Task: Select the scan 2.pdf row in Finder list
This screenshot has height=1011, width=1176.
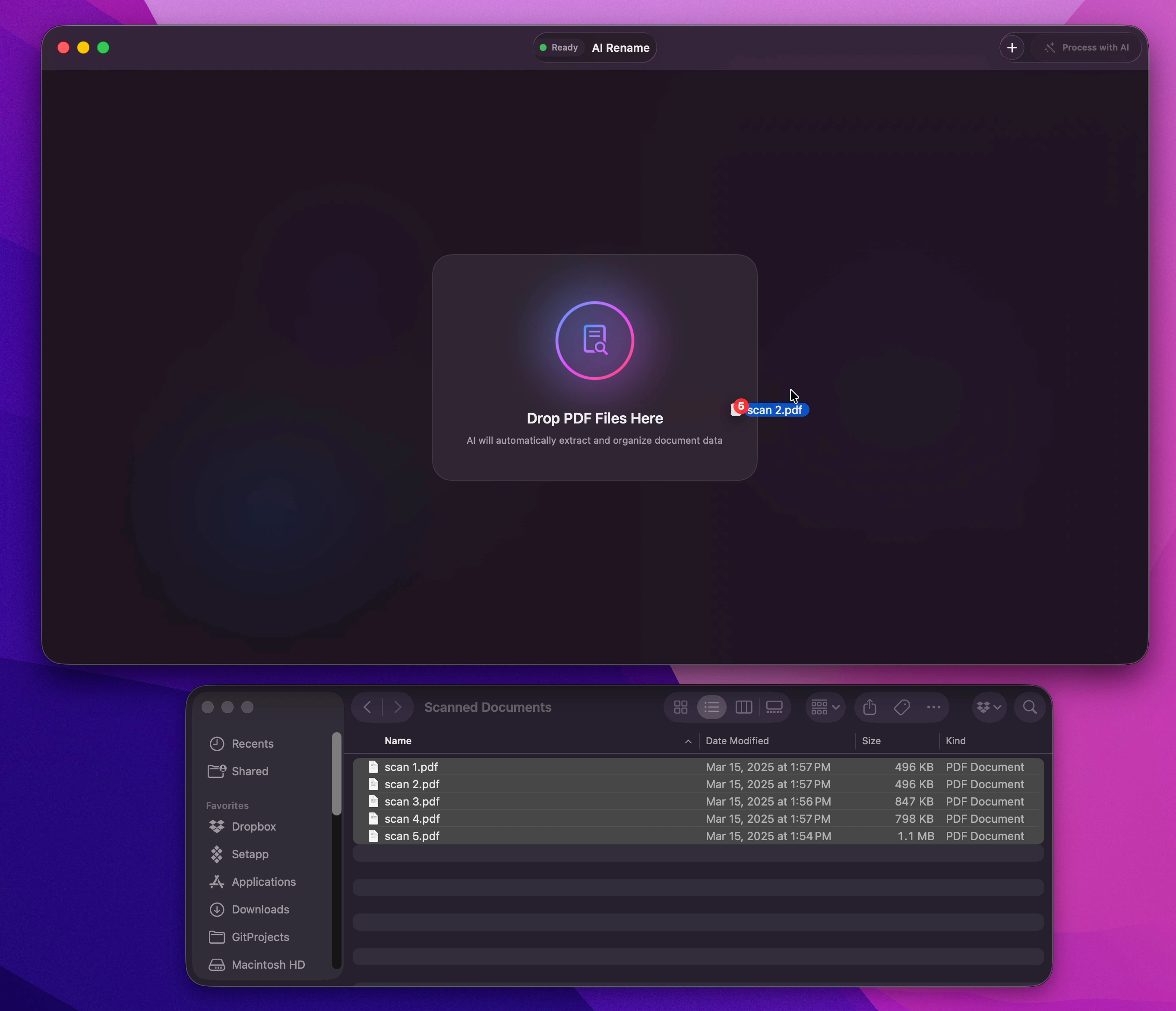Action: [x=698, y=784]
